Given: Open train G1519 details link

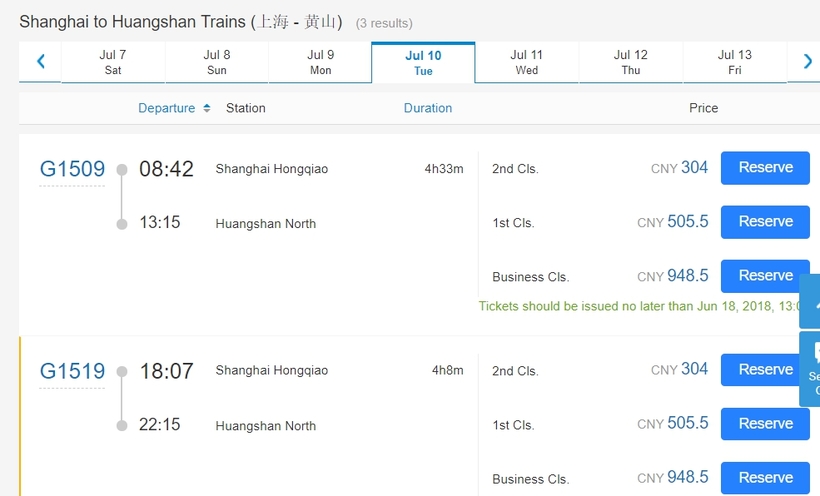Looking at the screenshot, I should click(72, 371).
